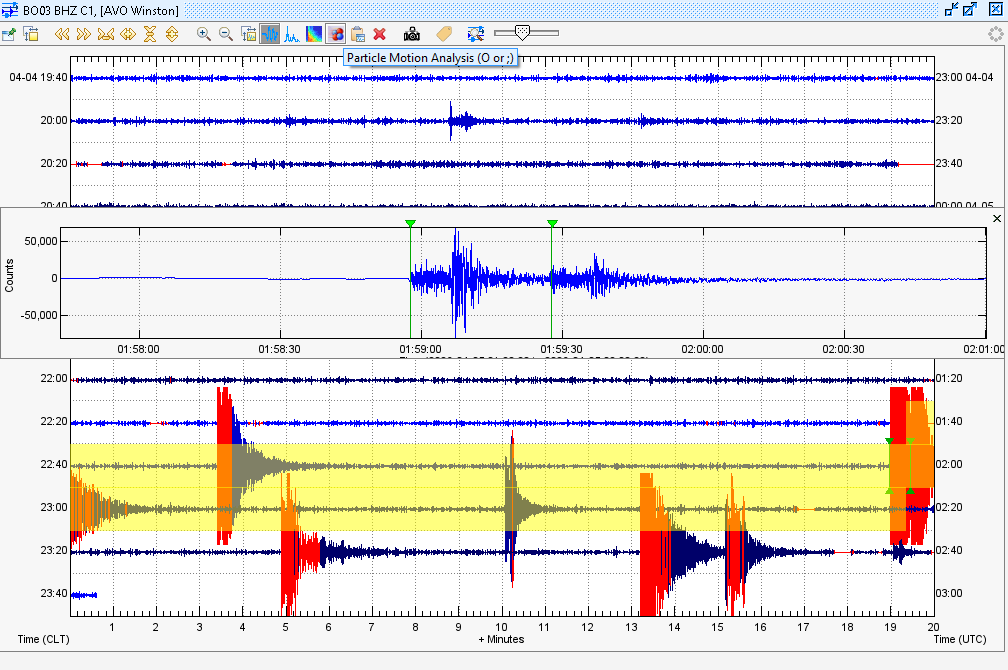The width and height of the screenshot is (1008, 670).
Task: Toggle Particle Motion Analysis view
Action: (336, 34)
